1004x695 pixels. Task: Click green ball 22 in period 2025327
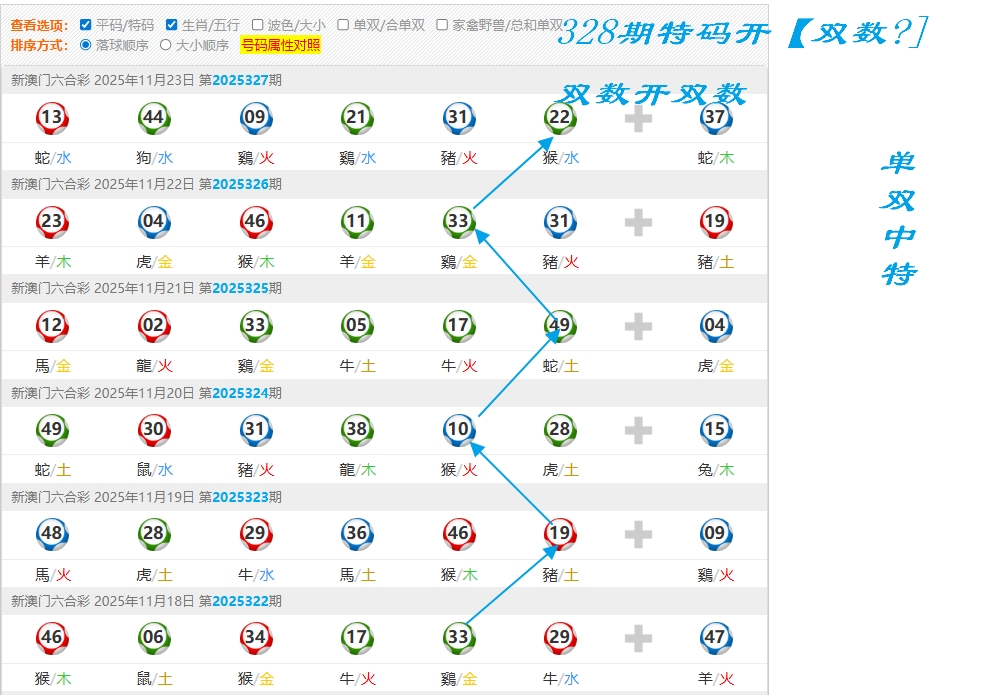(x=560, y=118)
